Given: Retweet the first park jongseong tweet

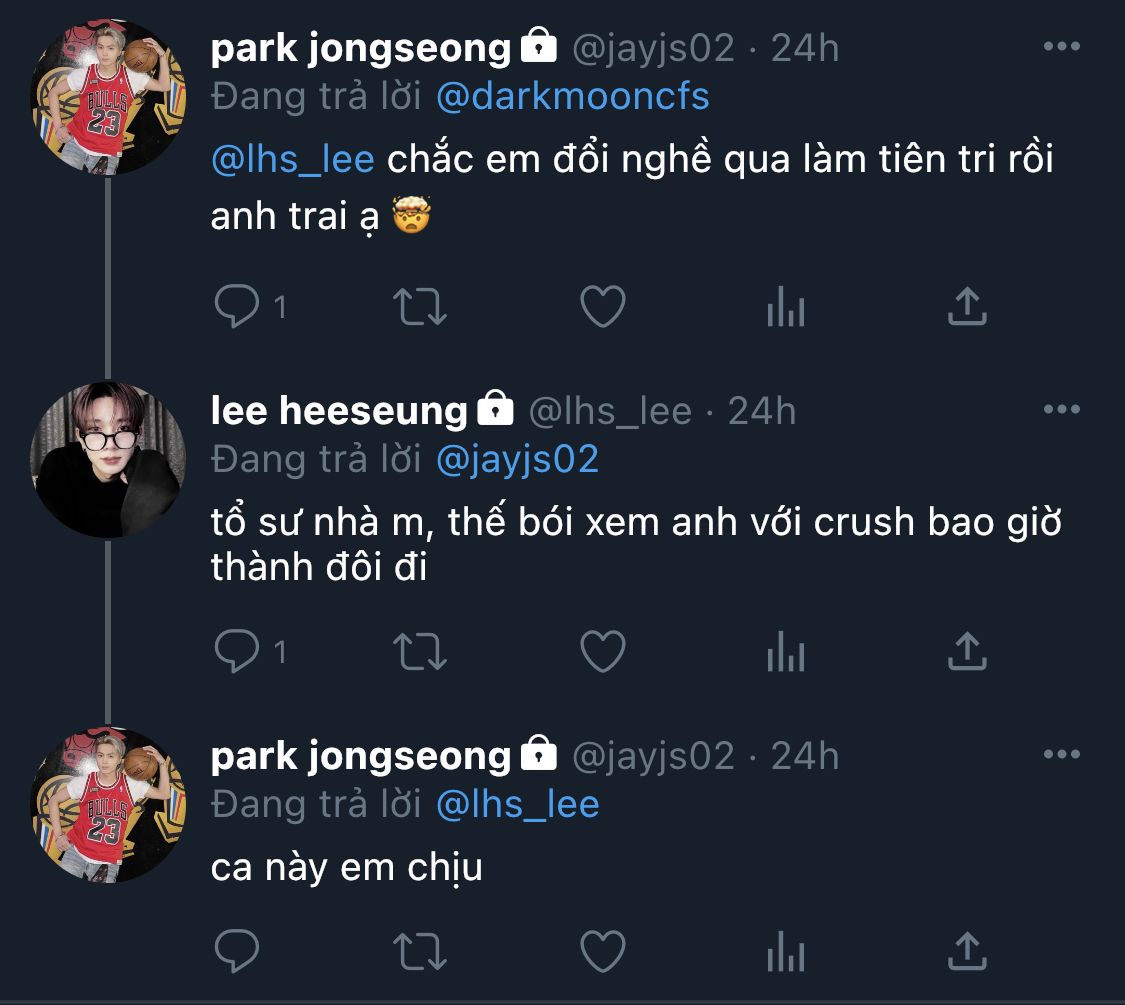Looking at the screenshot, I should (420, 307).
